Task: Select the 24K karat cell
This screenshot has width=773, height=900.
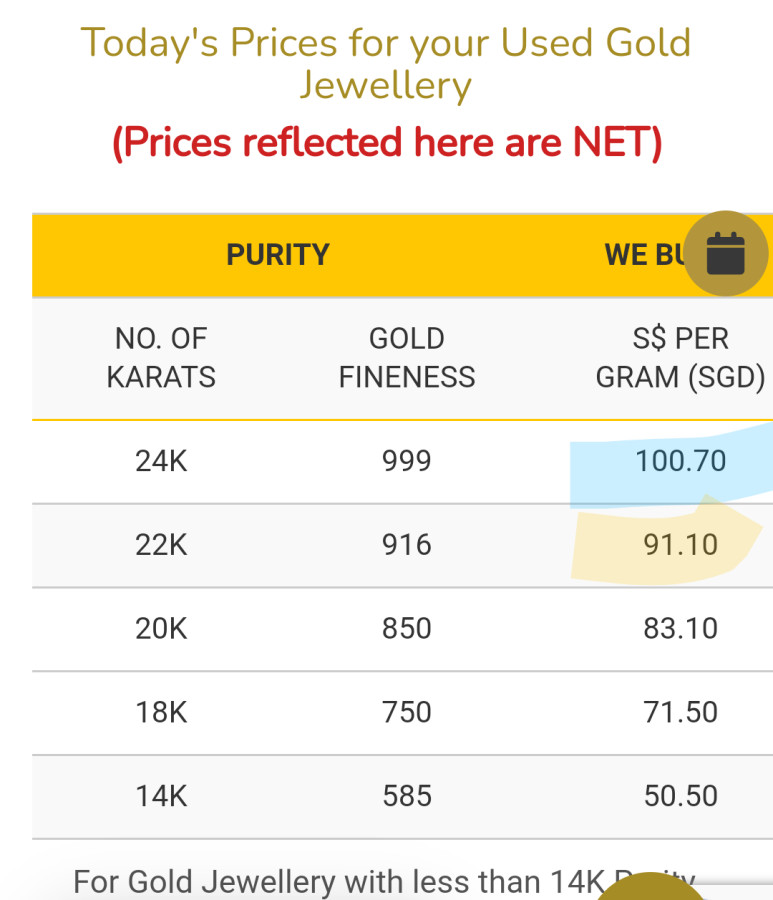Action: coord(161,462)
